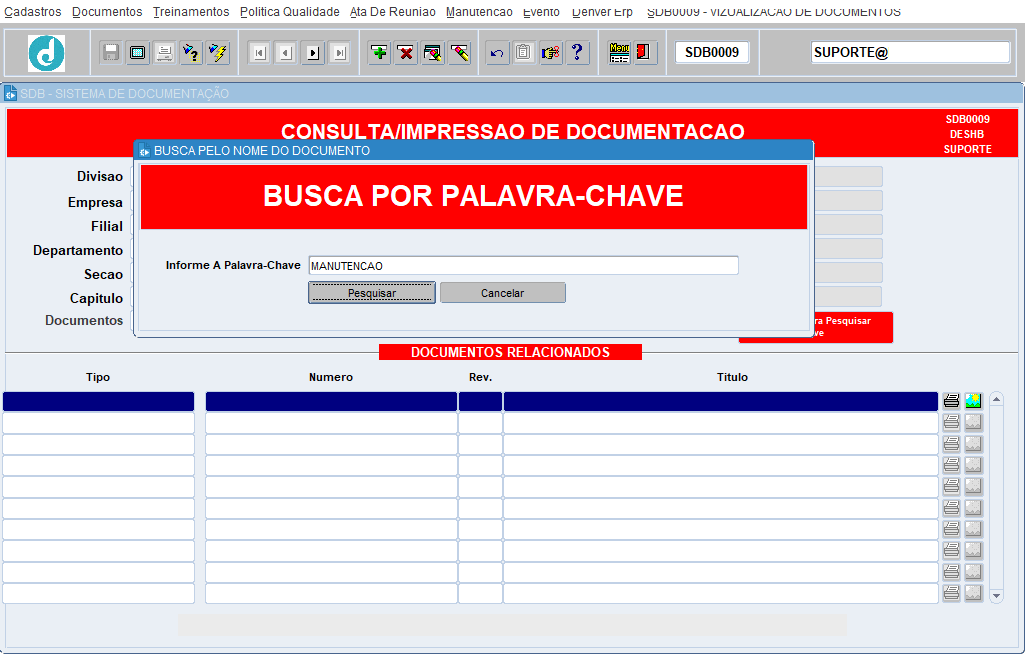Click the Menu icon in toolbar
The height and width of the screenshot is (655, 1025).
tap(620, 53)
